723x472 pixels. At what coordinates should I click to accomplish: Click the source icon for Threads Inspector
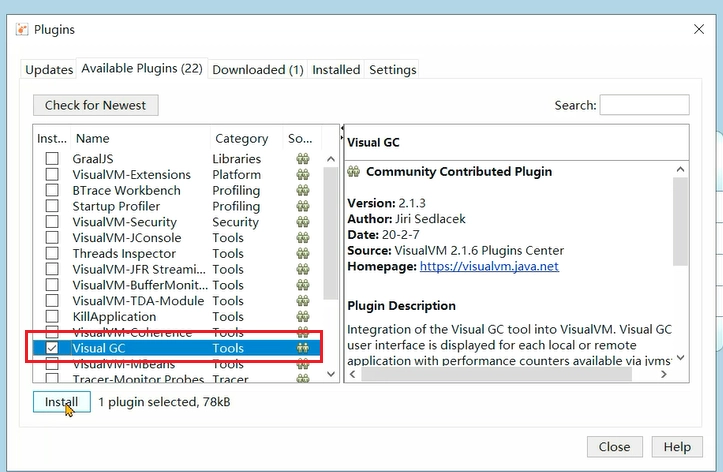(x=303, y=254)
